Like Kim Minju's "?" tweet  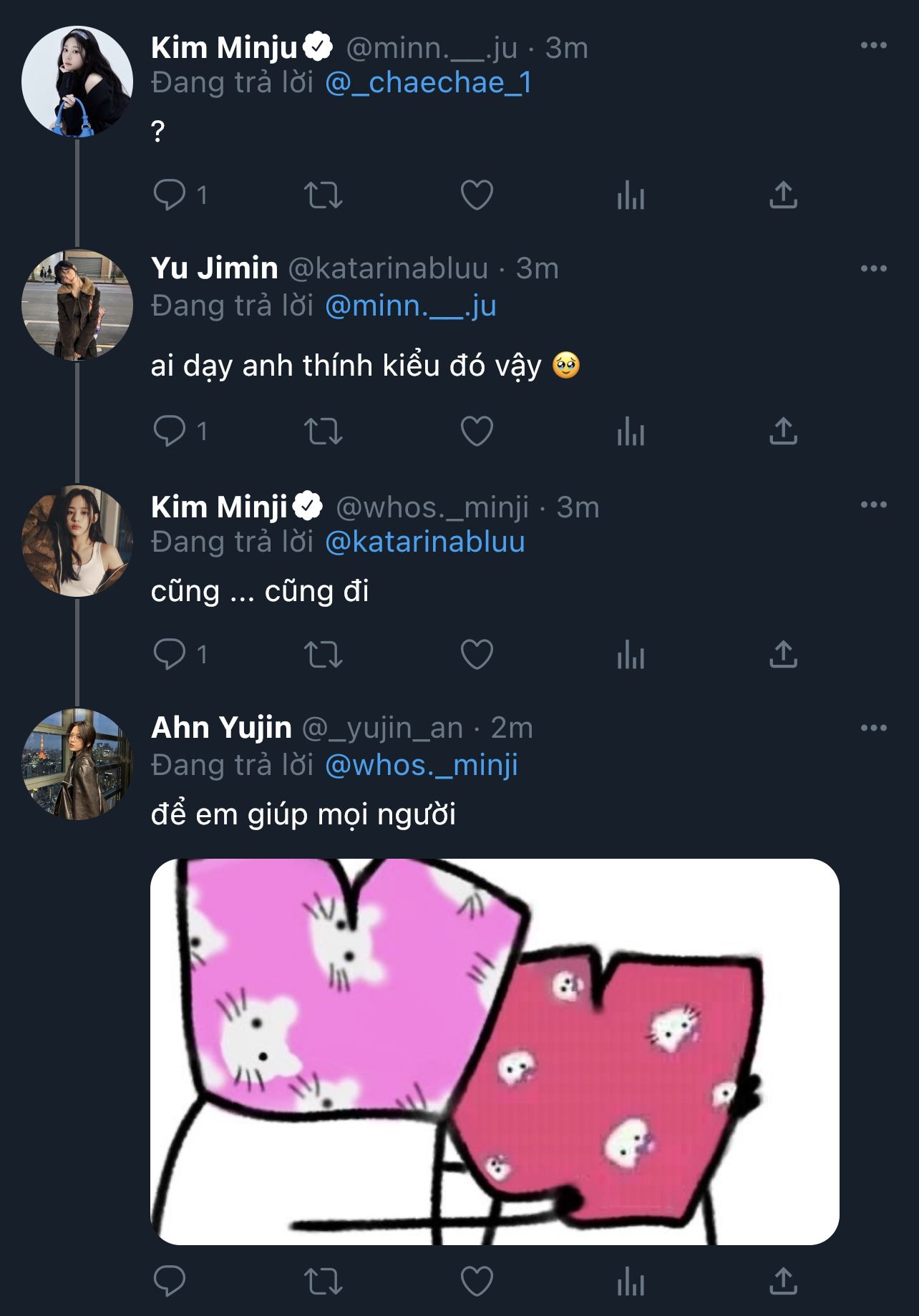477,195
